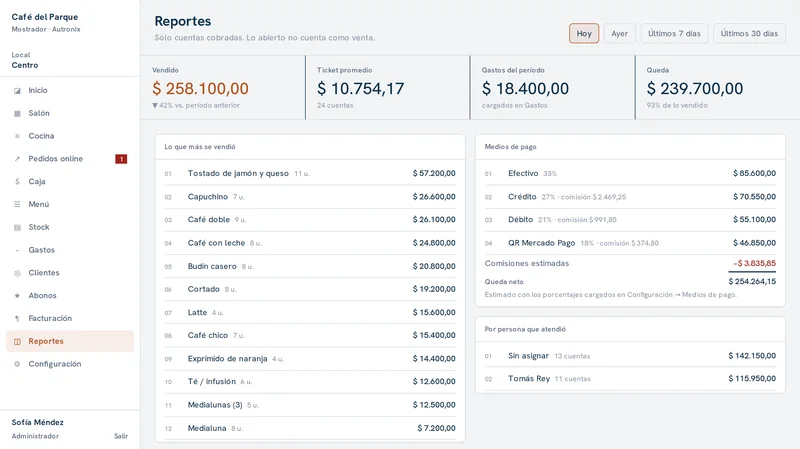The image size is (800, 449).
Task: Click the Reportes sidebar icon
Action: click(x=17, y=341)
